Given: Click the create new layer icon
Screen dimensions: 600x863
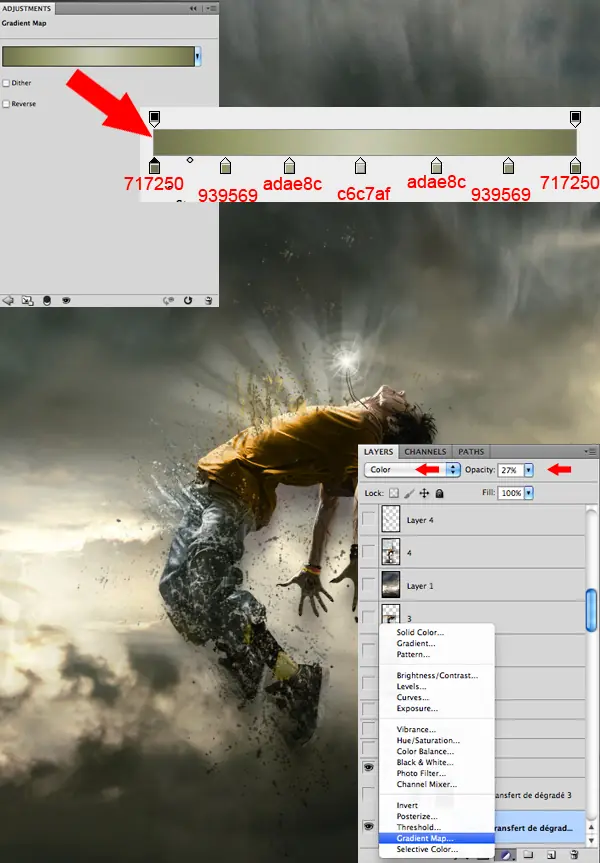Looking at the screenshot, I should pyautogui.click(x=551, y=855).
